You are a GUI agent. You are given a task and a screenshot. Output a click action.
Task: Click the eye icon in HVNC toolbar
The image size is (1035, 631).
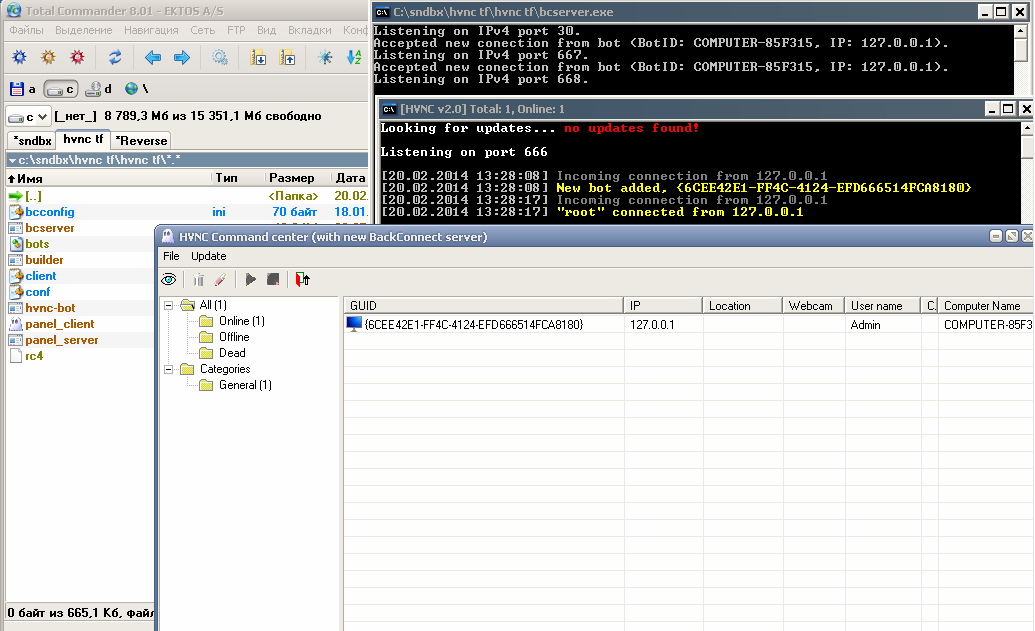click(169, 280)
